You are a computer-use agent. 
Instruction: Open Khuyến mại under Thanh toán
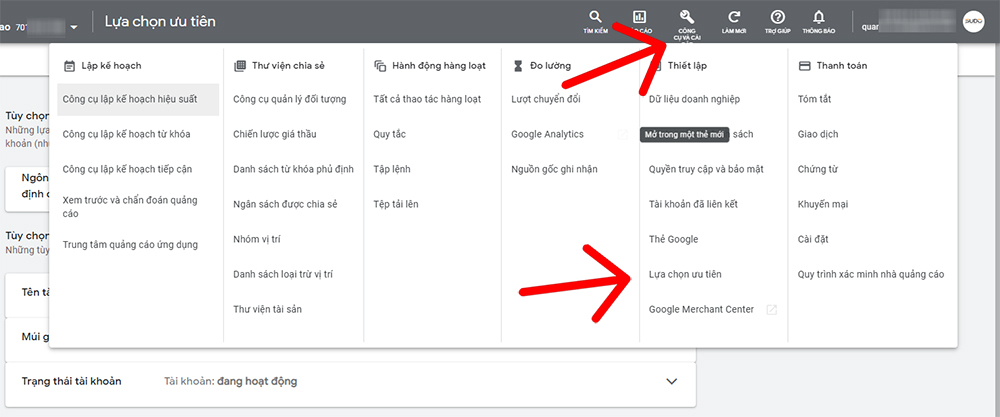click(x=823, y=204)
